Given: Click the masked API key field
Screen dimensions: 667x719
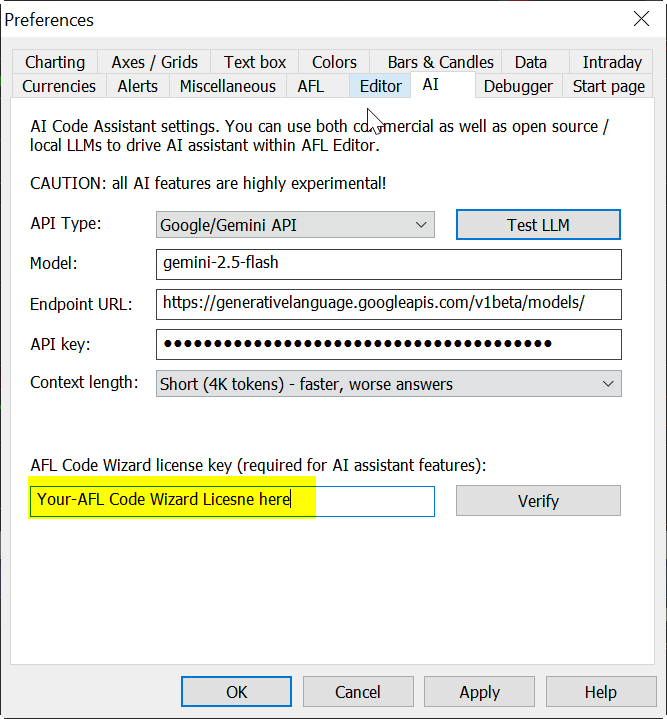Looking at the screenshot, I should tap(388, 344).
